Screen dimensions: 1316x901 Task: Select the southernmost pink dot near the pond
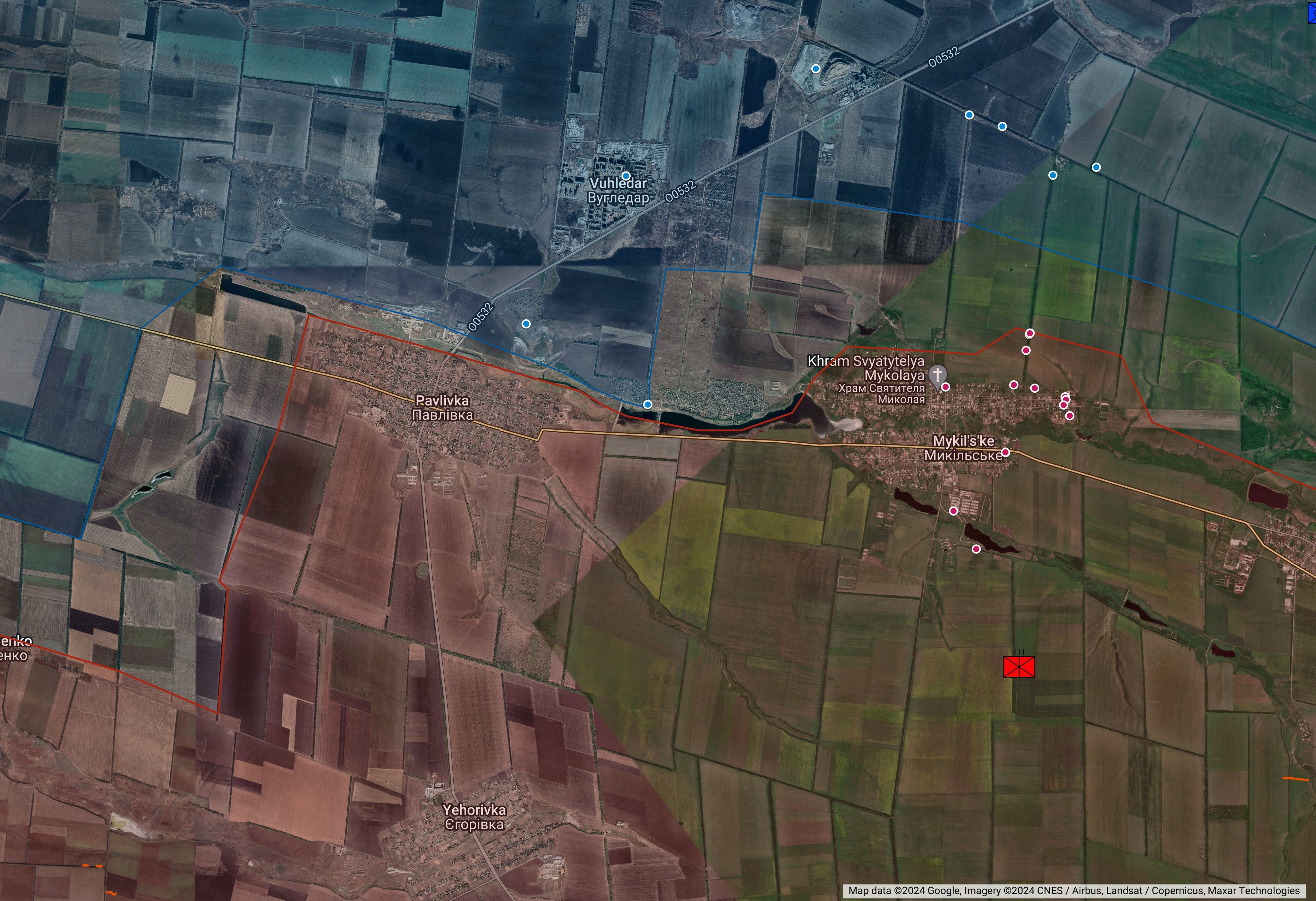pyautogui.click(x=976, y=549)
